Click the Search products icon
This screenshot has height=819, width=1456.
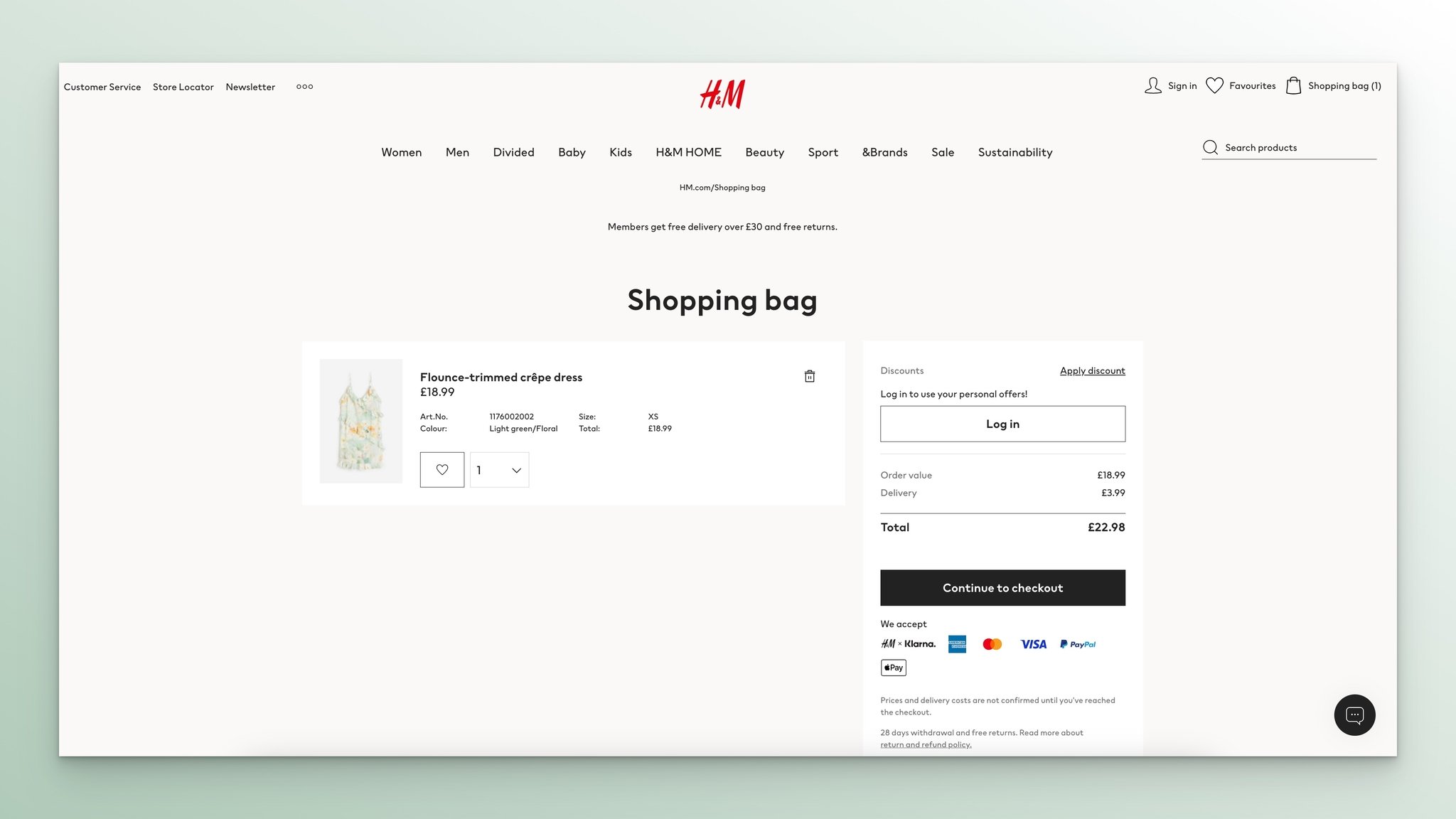(1210, 147)
